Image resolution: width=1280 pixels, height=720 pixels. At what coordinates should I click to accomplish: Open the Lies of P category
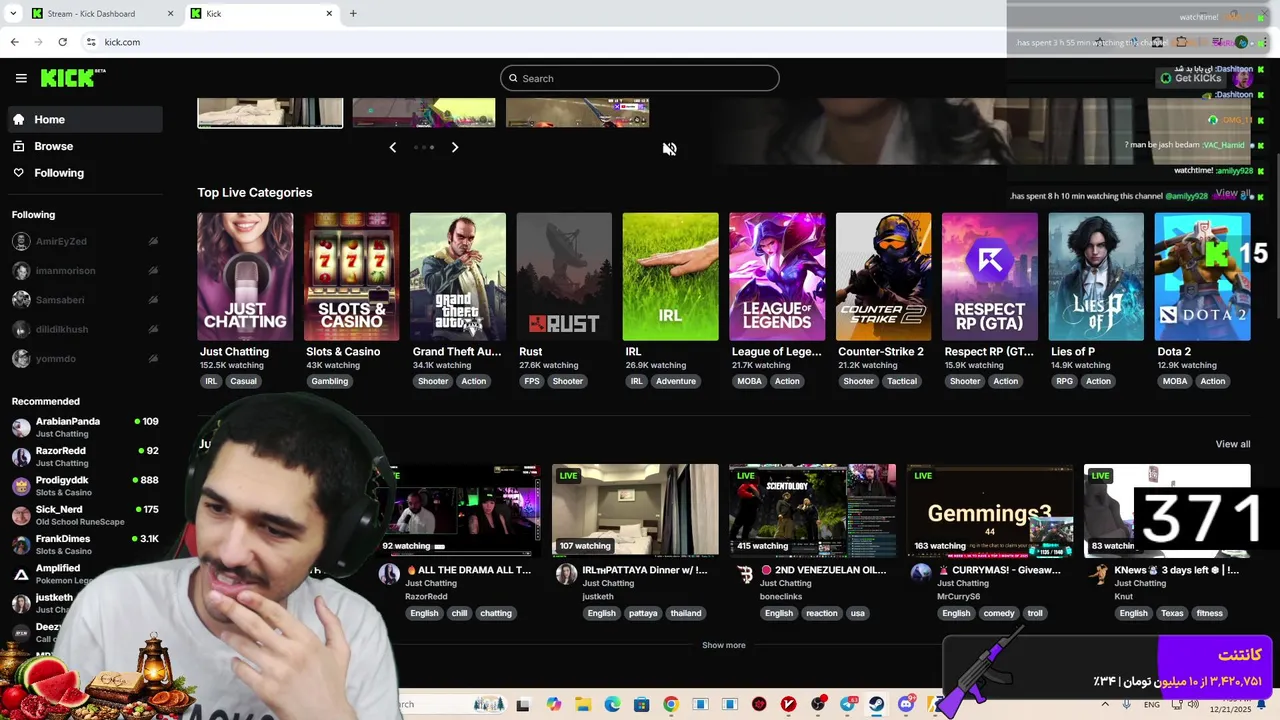pyautogui.click(x=1096, y=277)
